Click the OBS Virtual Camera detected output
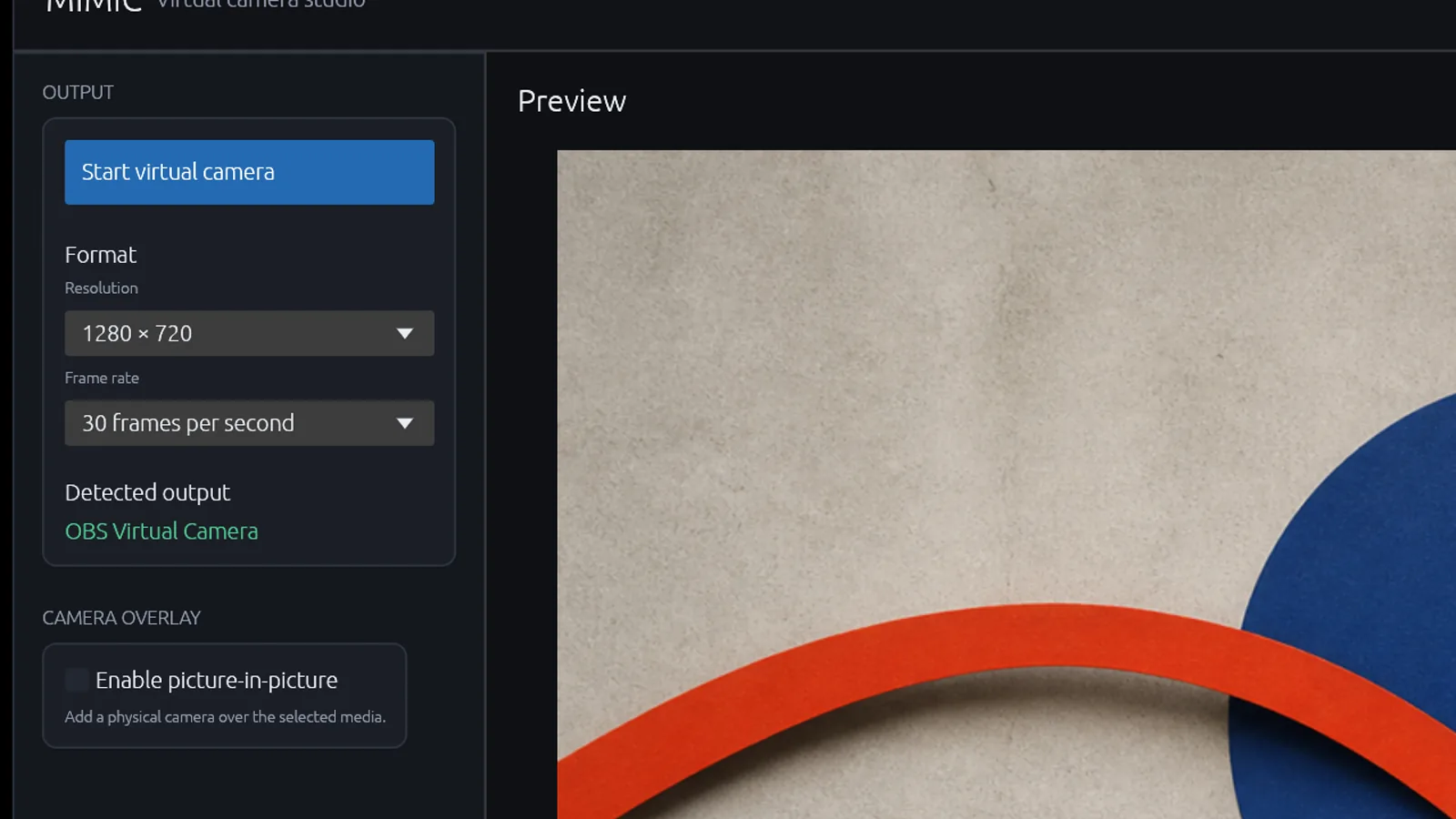The image size is (1456, 819). pos(161,531)
